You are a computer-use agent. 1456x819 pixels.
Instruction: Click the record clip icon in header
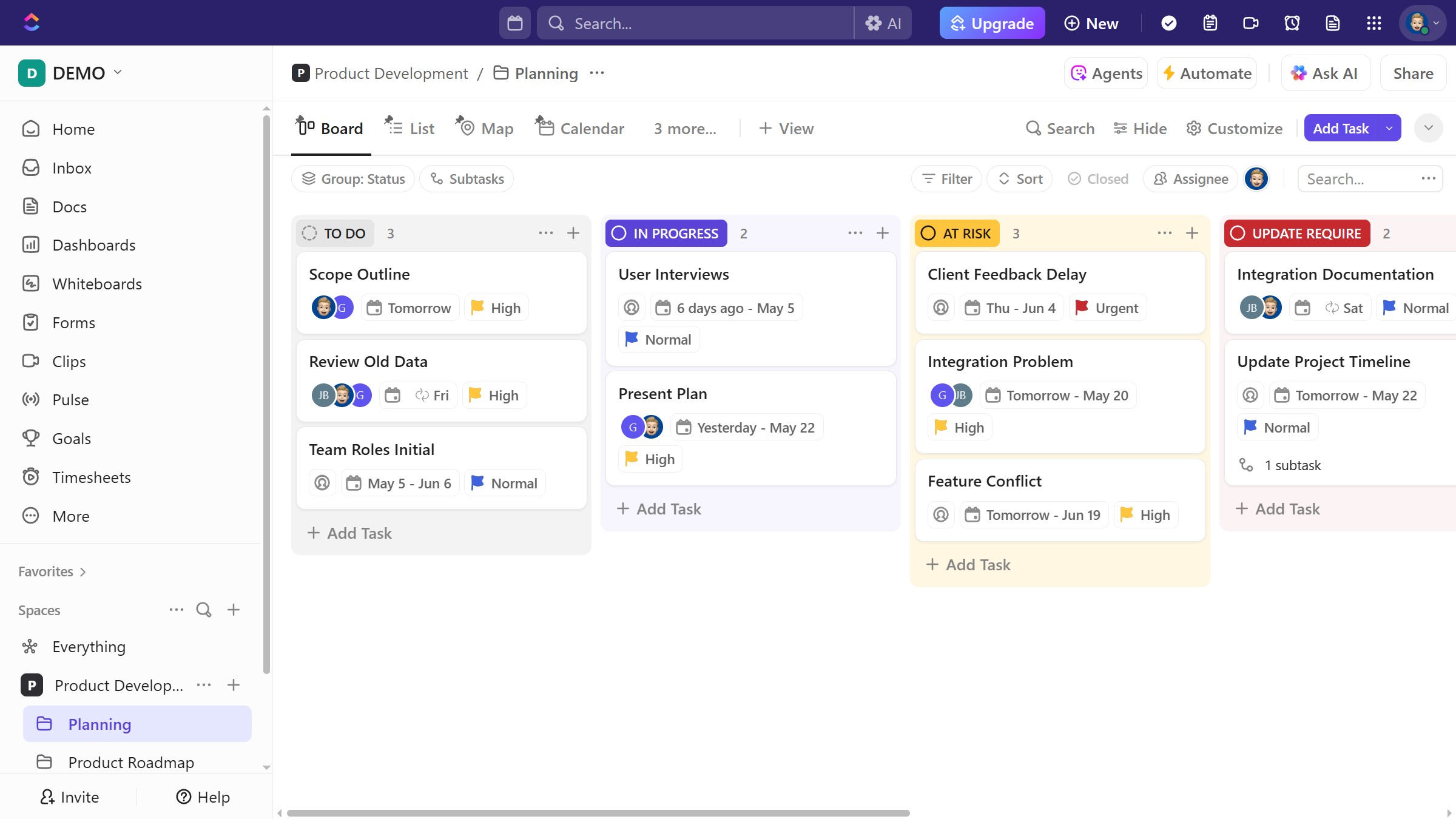point(1250,23)
